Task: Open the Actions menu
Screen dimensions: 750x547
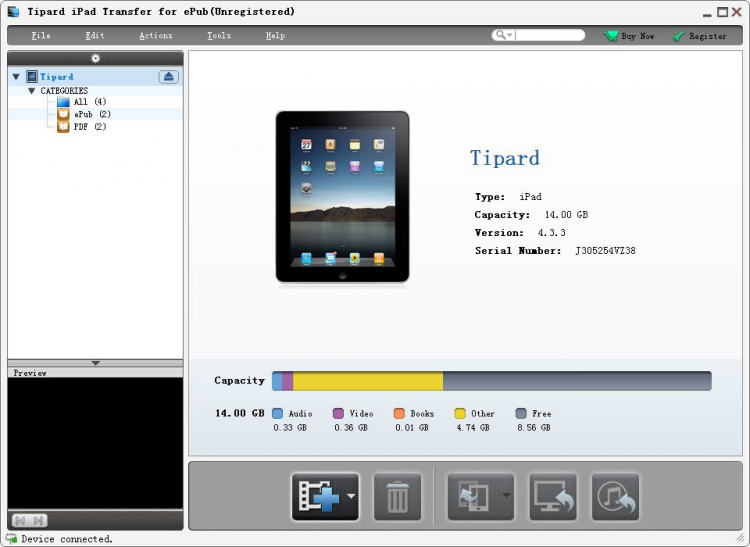Action: (156, 36)
